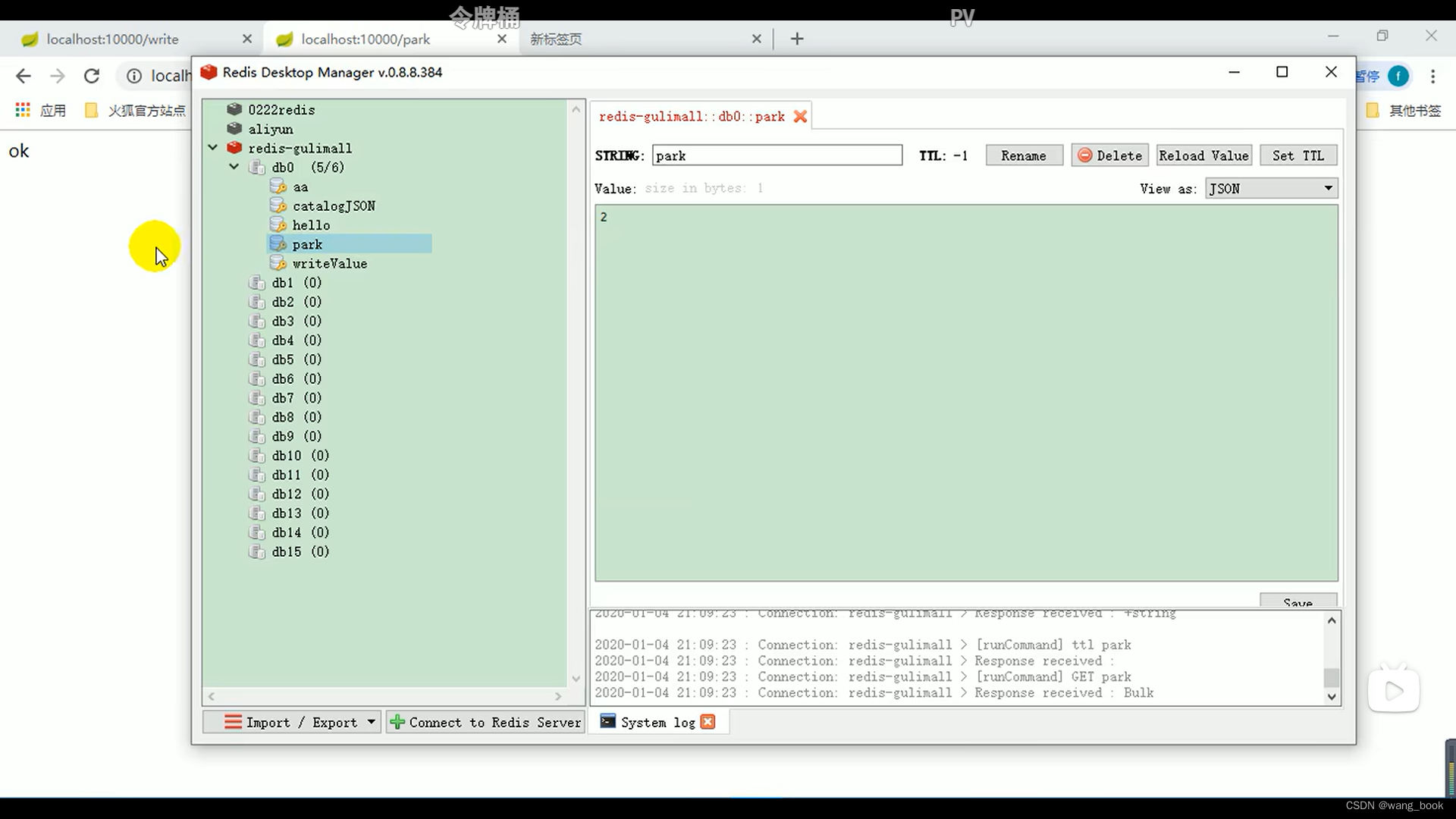
Task: Select the writeValue key
Action: 330,263
